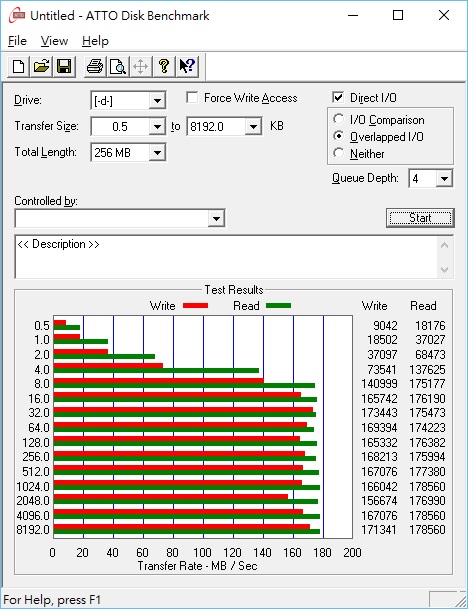Click the 8192.0 row label in chart
Image resolution: width=468 pixels, height=609 pixels.
tap(33, 530)
